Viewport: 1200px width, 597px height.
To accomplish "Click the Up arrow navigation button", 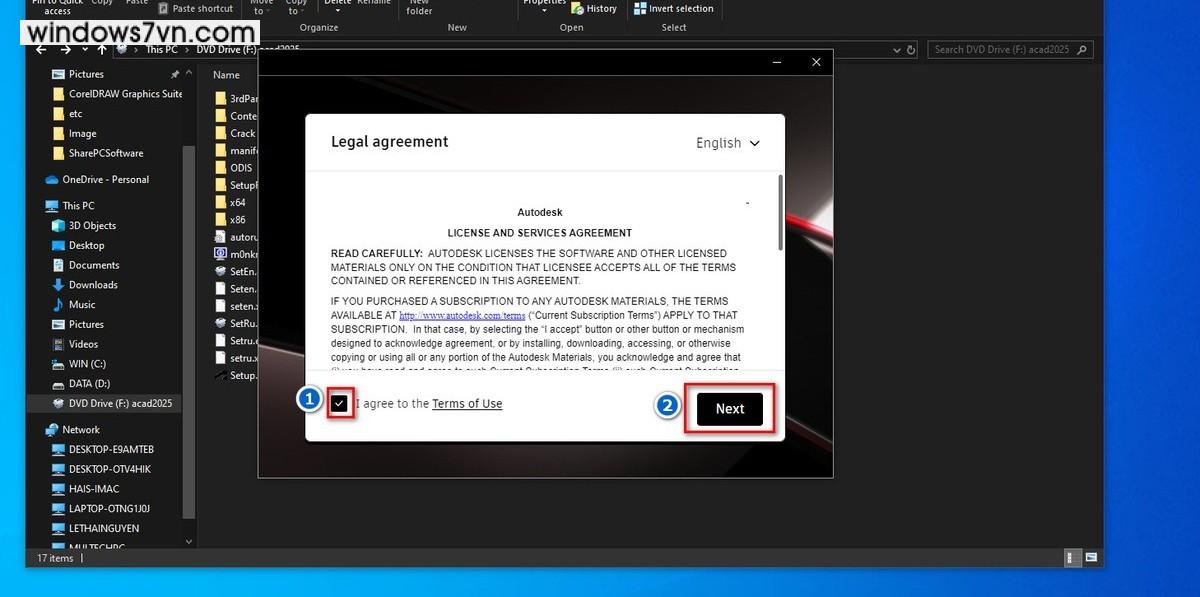I will (102, 49).
